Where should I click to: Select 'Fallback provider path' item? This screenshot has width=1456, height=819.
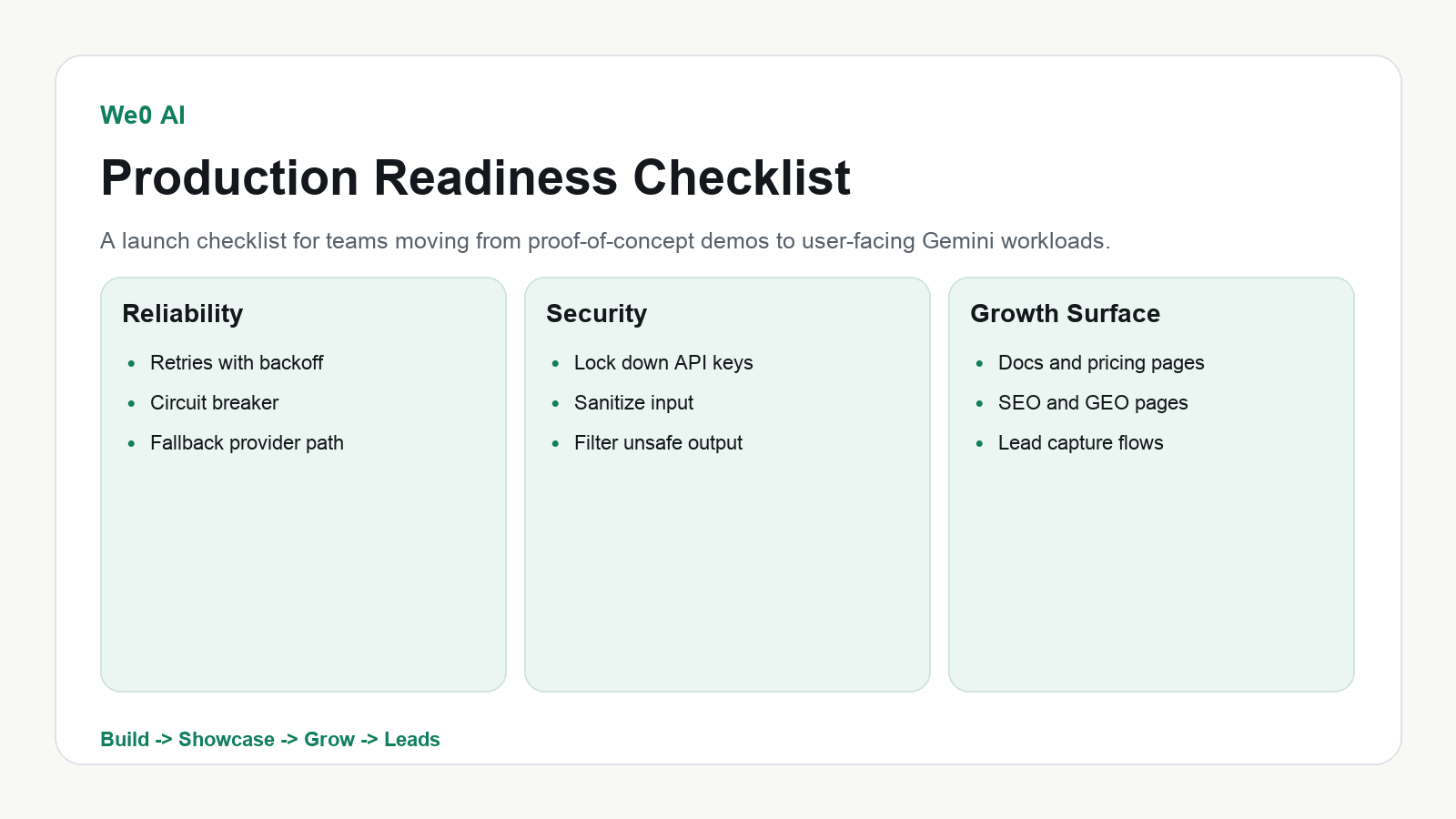coord(247,443)
